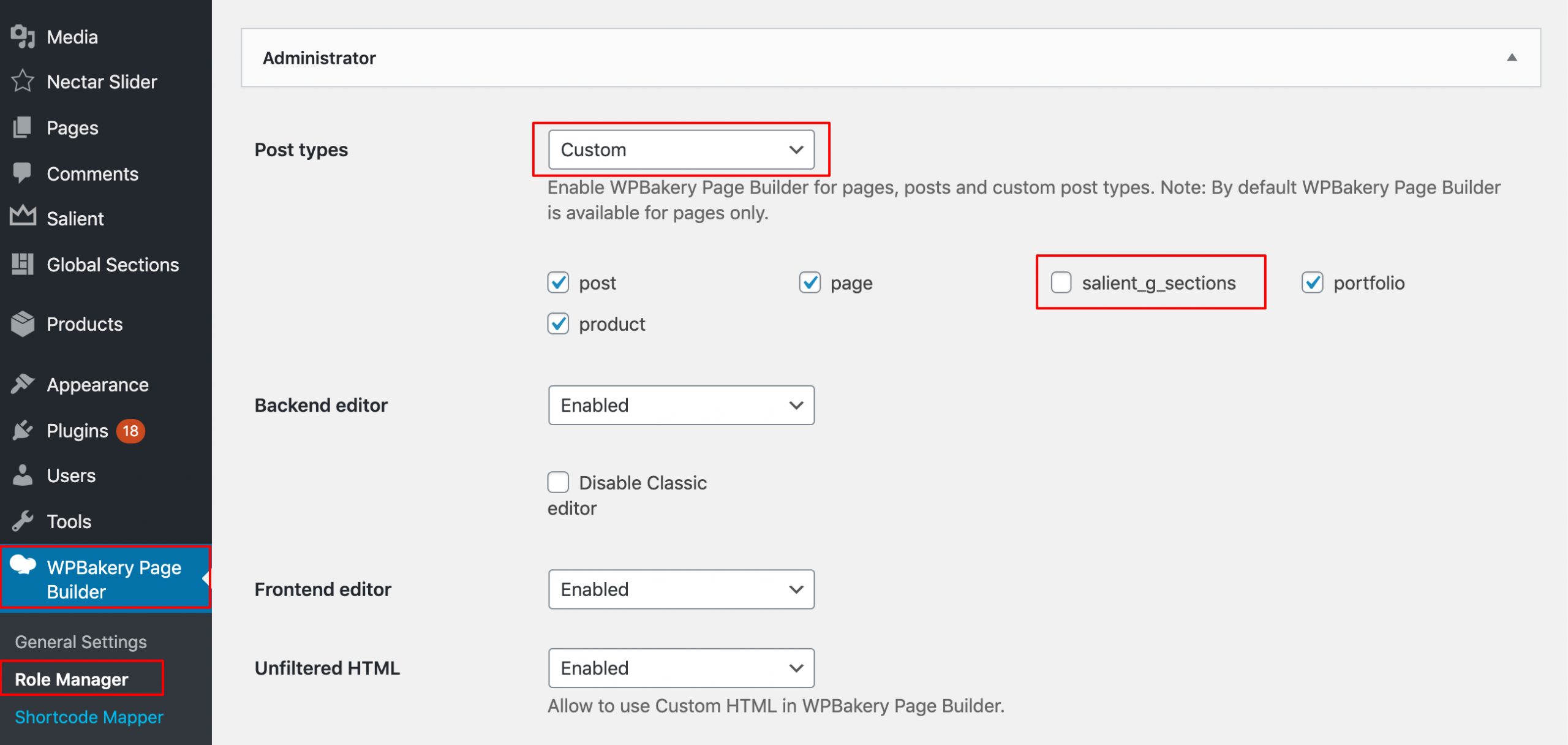Image resolution: width=1568 pixels, height=745 pixels.
Task: Click the Salient crown icon
Action: click(x=23, y=216)
